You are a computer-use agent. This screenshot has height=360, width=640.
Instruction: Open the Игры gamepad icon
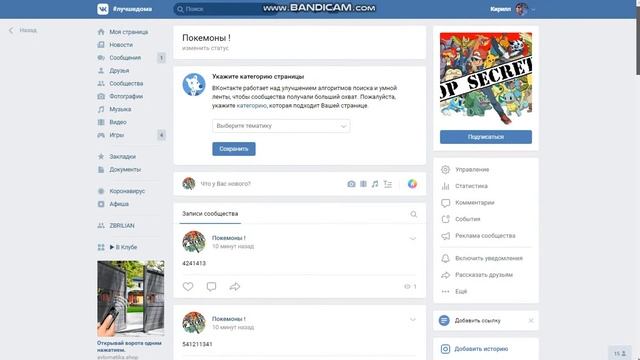[x=101, y=135]
